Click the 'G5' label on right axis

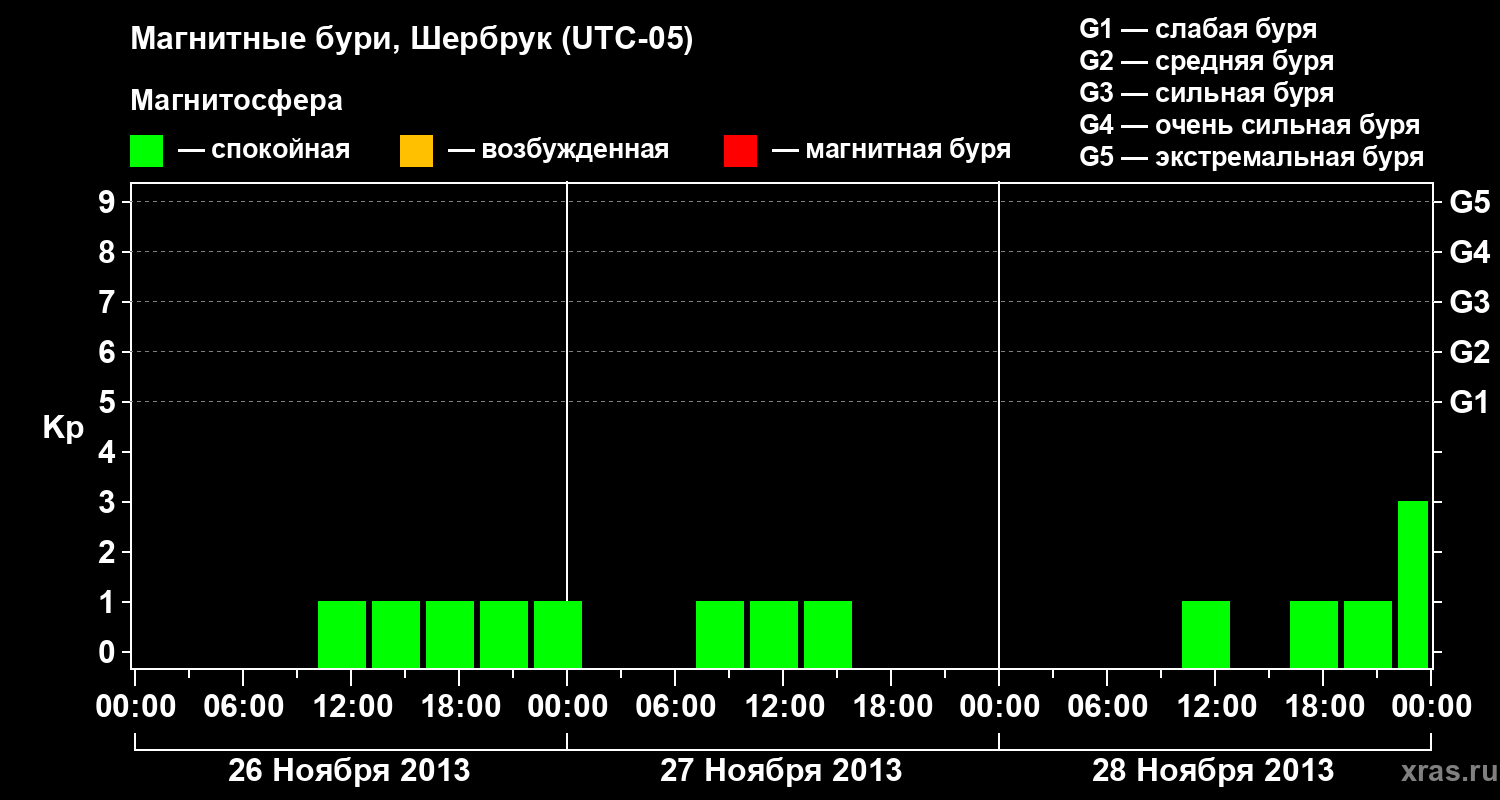pyautogui.click(x=1469, y=202)
